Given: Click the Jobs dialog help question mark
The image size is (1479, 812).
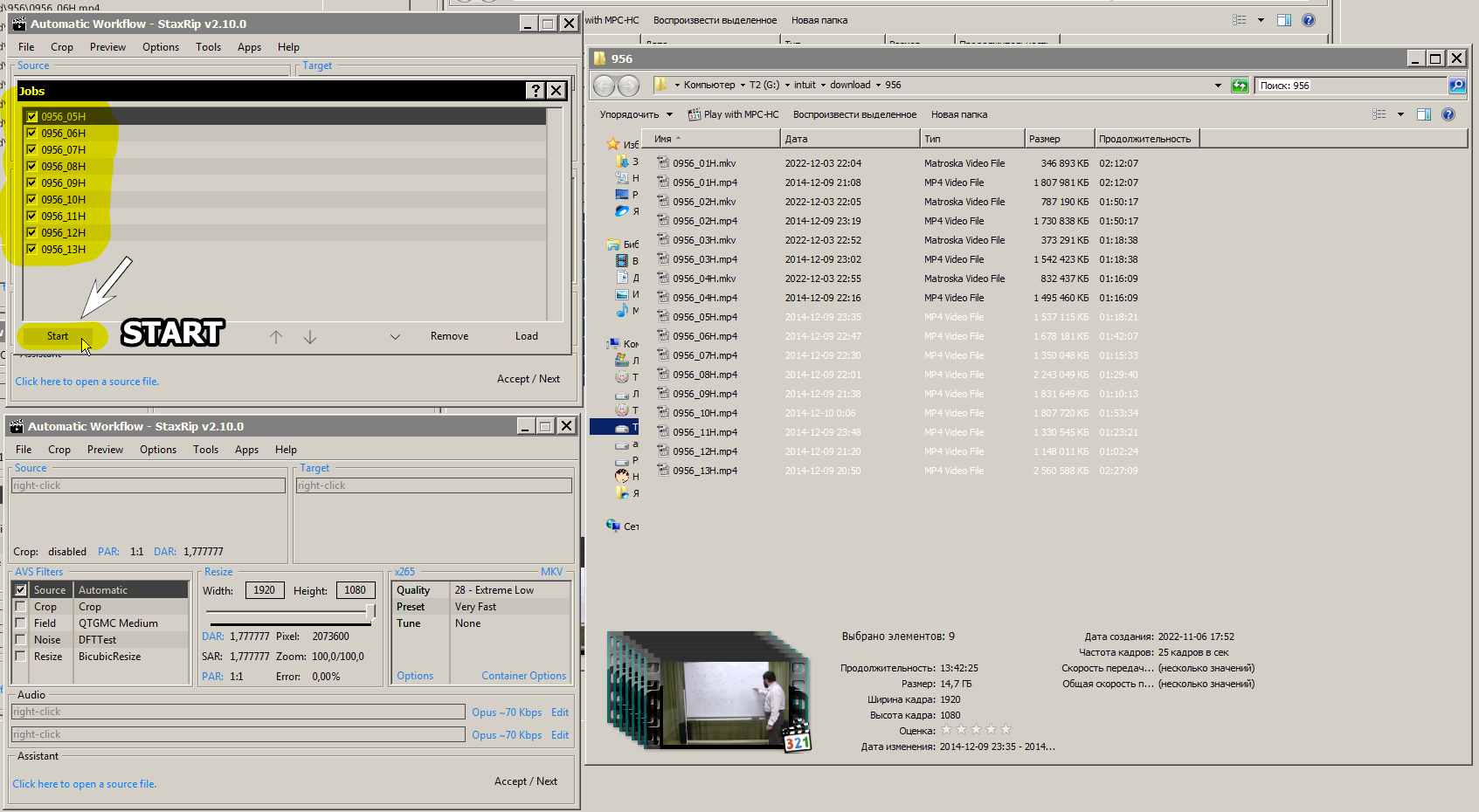Looking at the screenshot, I should click(536, 91).
